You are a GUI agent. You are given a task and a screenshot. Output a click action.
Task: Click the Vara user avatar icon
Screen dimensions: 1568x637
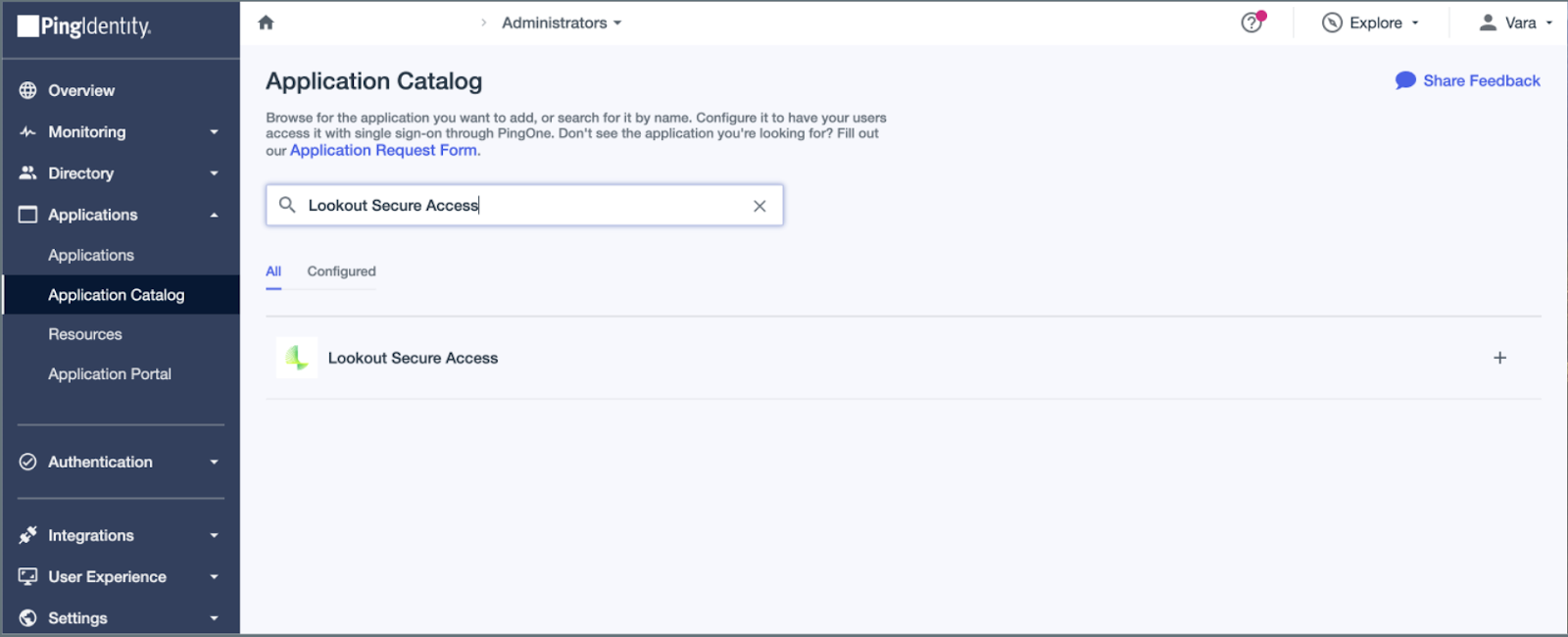pos(1488,23)
